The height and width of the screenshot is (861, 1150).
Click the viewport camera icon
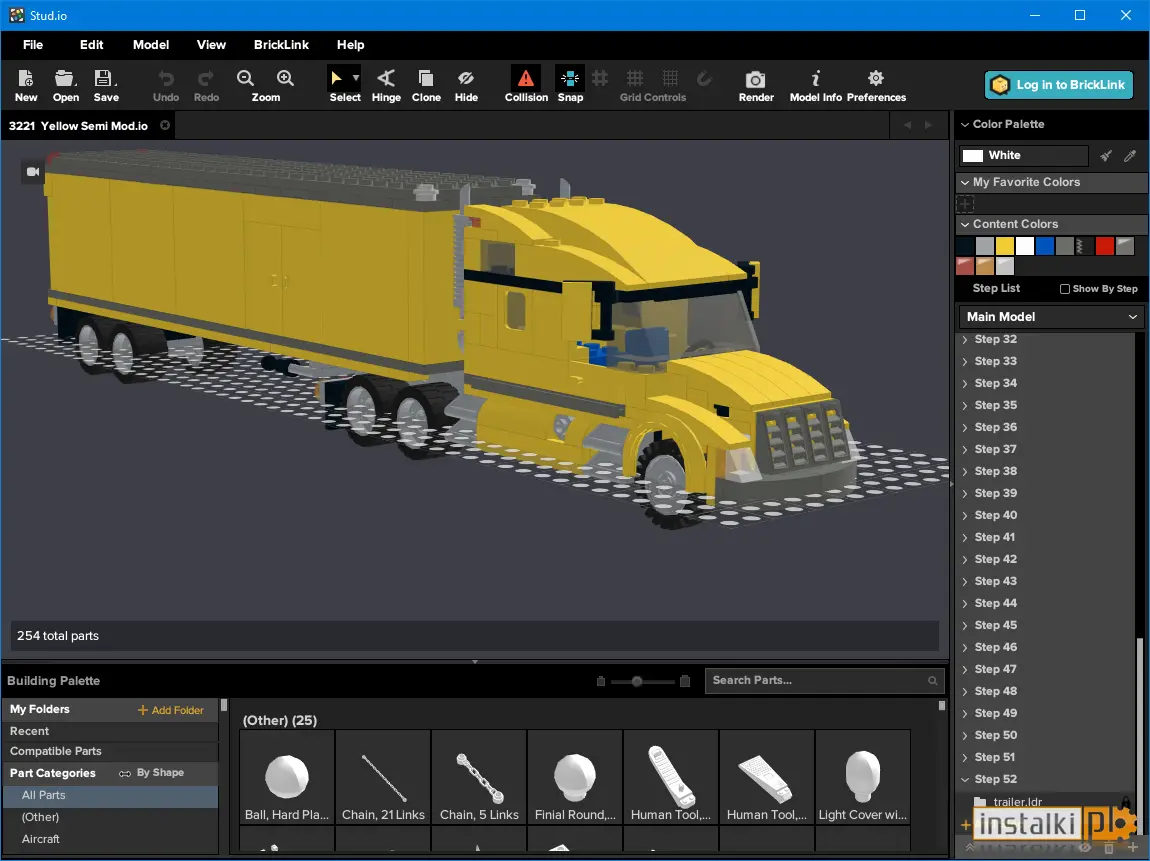point(33,172)
